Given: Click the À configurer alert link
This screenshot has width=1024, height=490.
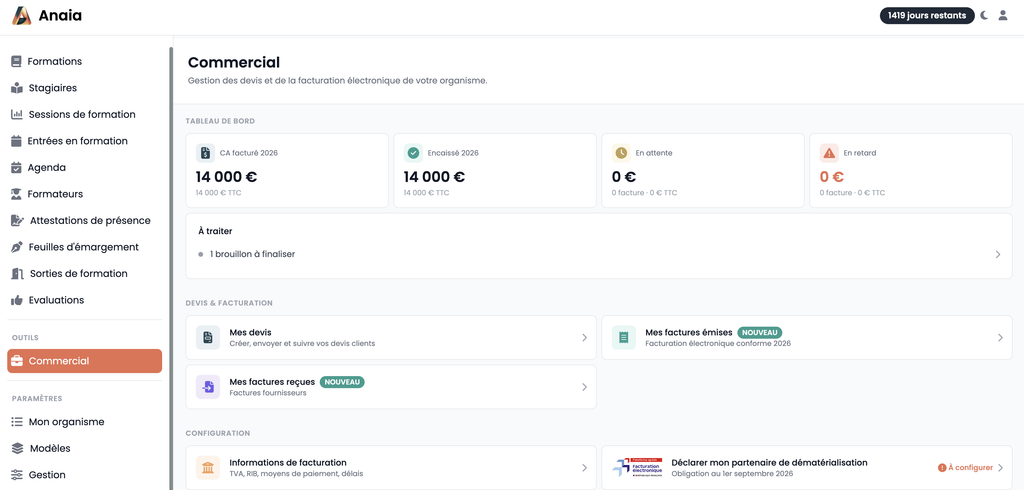Looking at the screenshot, I should (965, 468).
